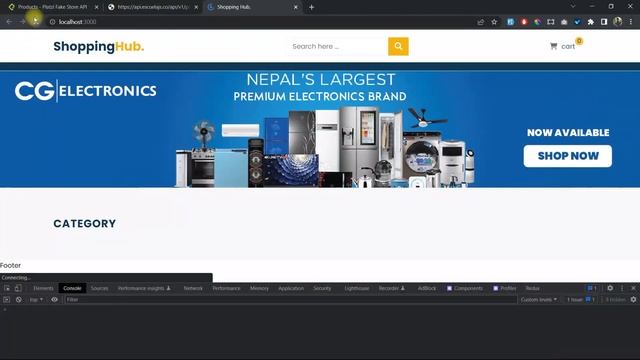Open the Sources tab
This screenshot has height=360, width=640.
coord(100,288)
